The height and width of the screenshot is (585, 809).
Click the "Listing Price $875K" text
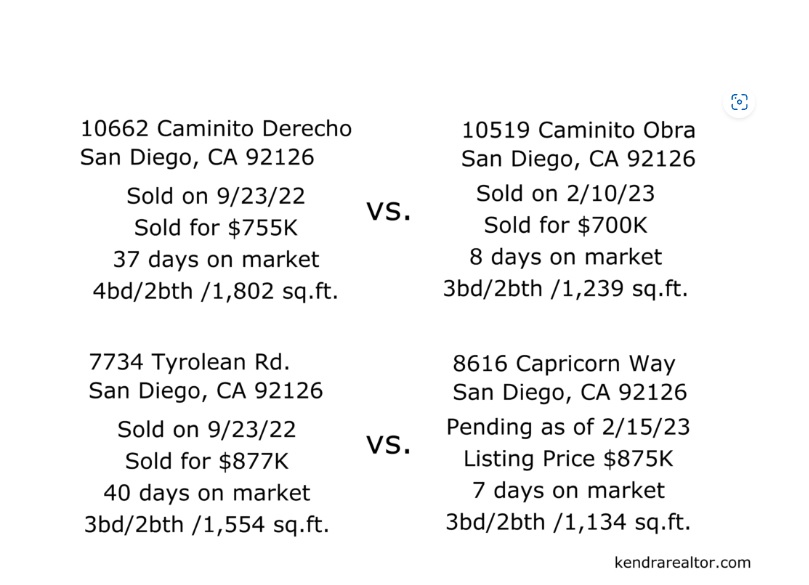[568, 459]
